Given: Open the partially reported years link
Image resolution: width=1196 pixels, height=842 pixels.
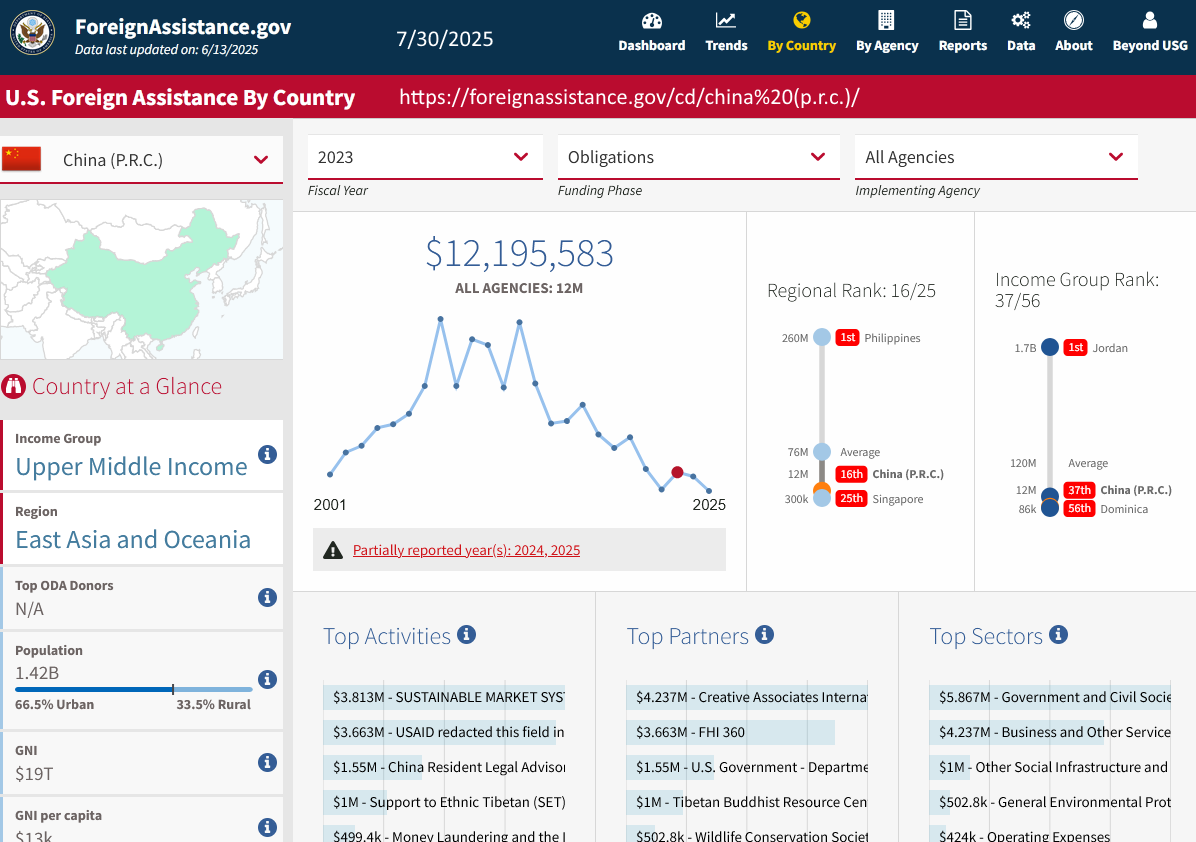Looking at the screenshot, I should pos(466,551).
